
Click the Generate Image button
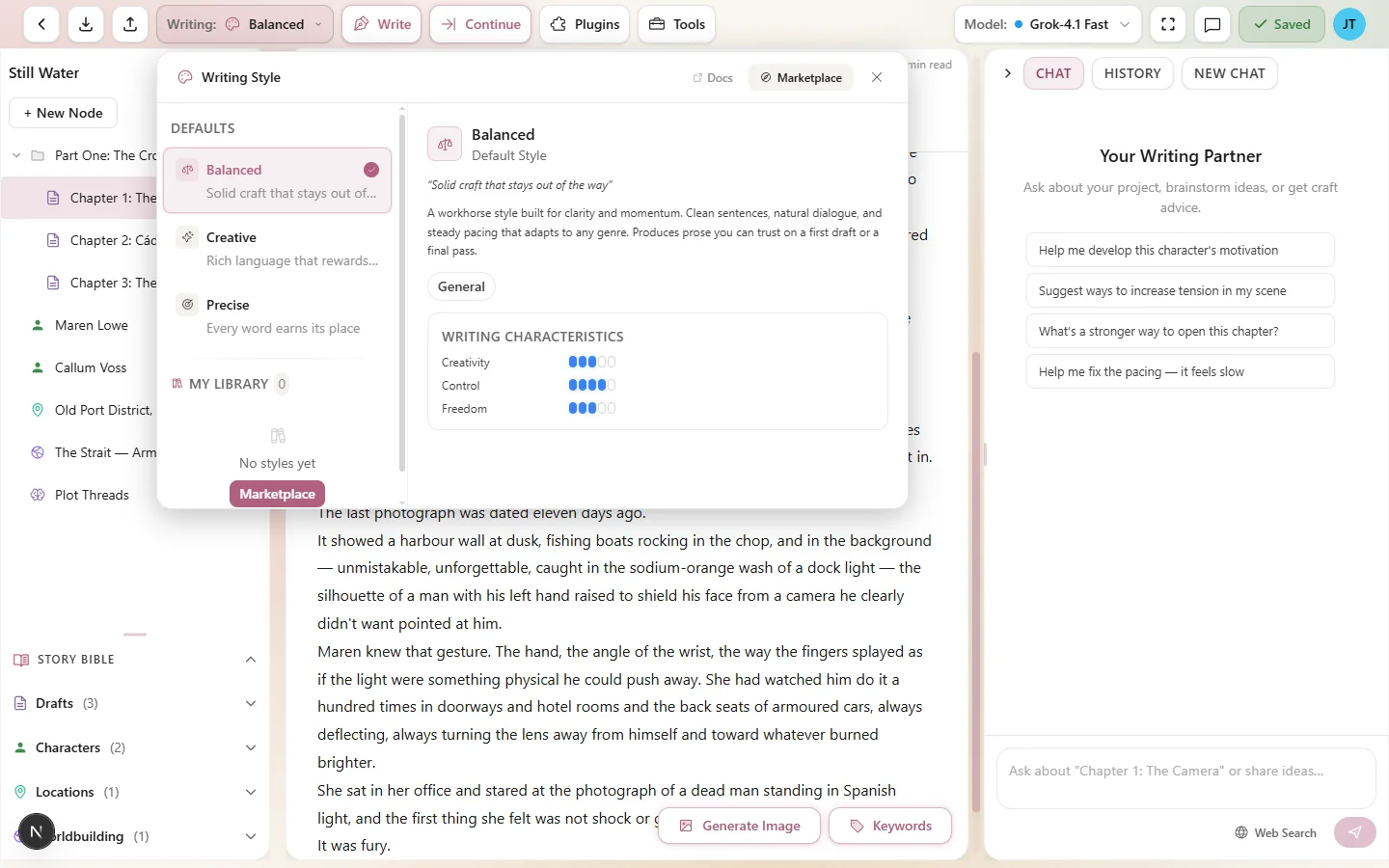click(739, 826)
